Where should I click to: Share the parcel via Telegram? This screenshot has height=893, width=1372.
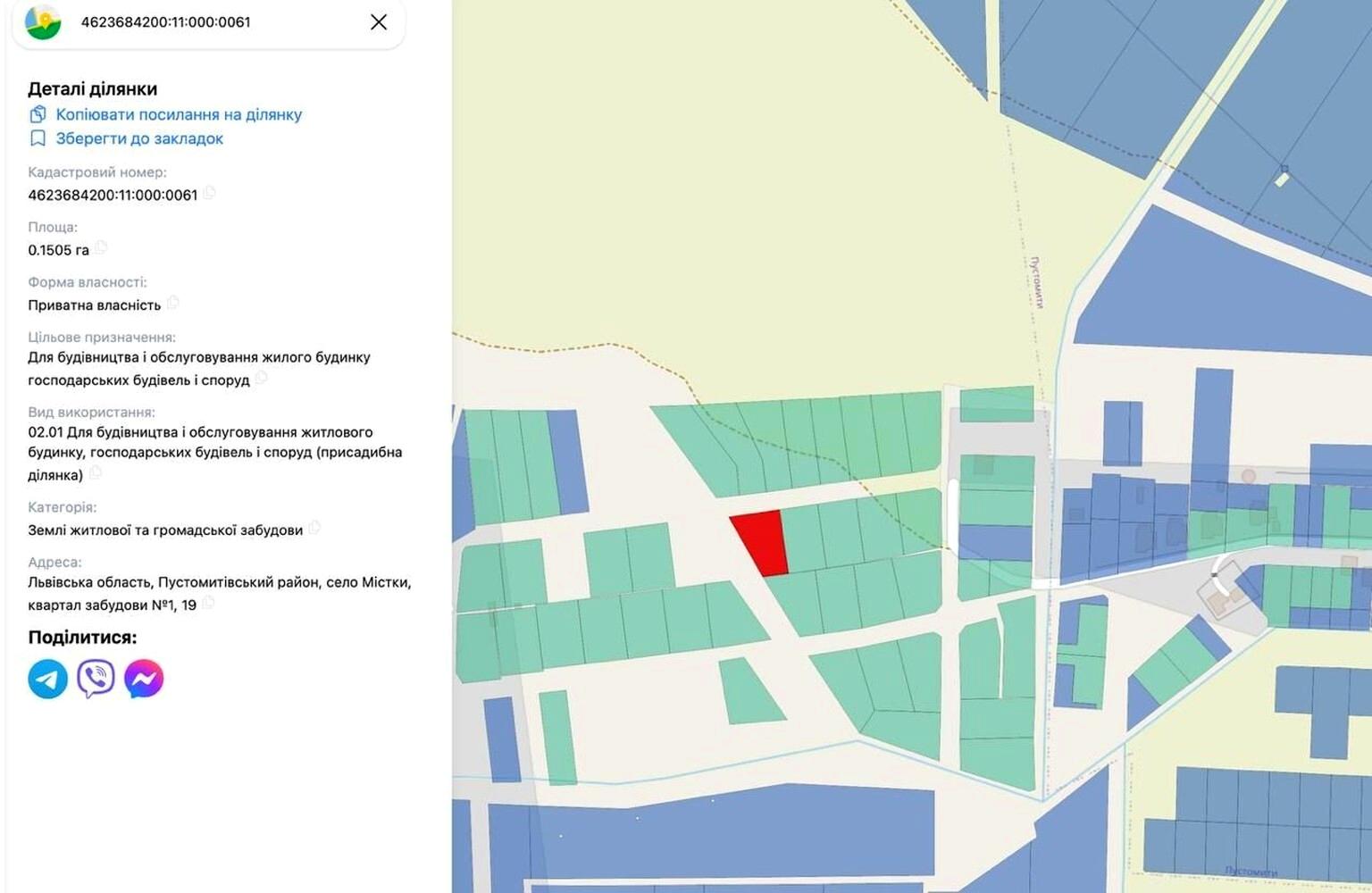pyautogui.click(x=48, y=679)
